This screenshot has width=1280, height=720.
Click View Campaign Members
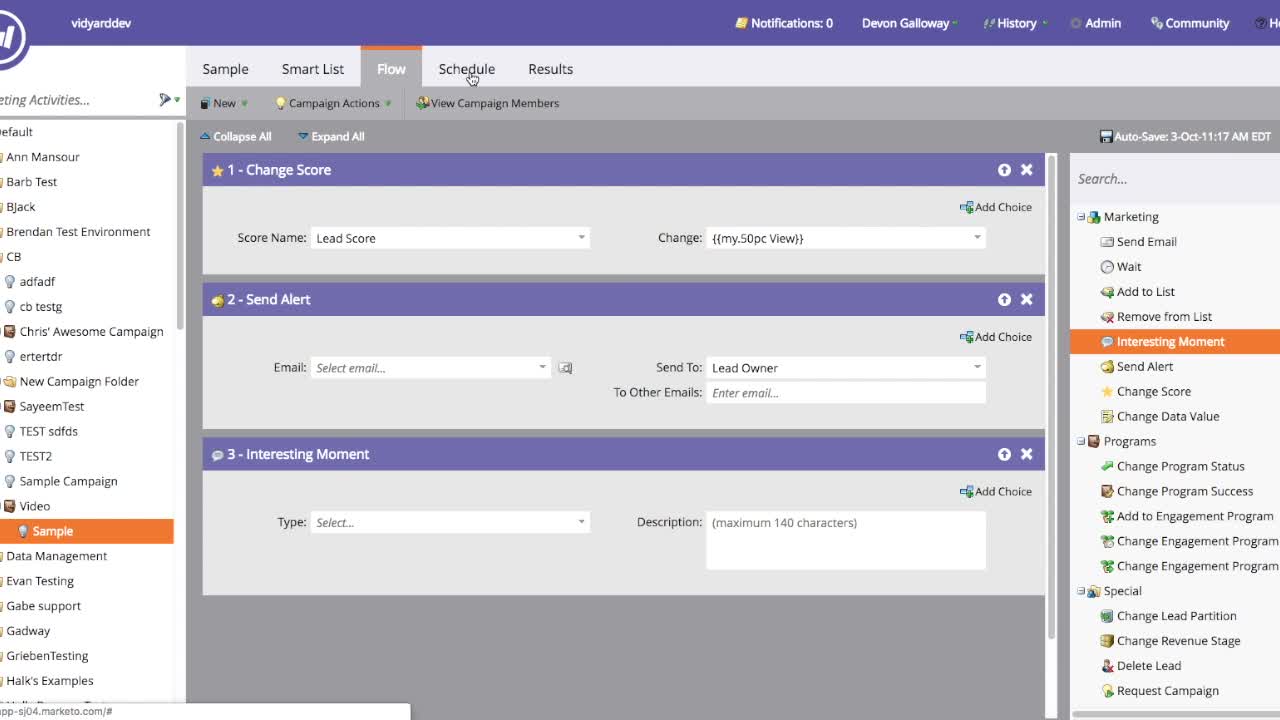point(488,103)
